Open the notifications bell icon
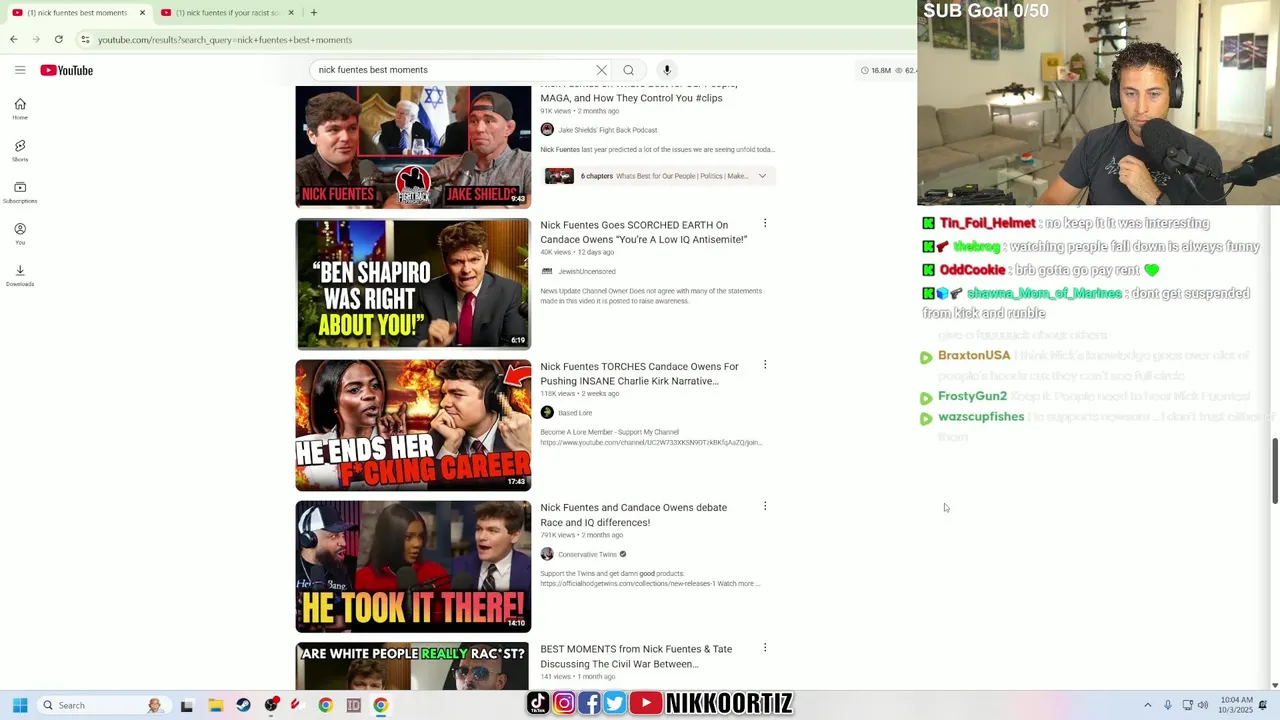1280x720 pixels. tap(1265, 705)
